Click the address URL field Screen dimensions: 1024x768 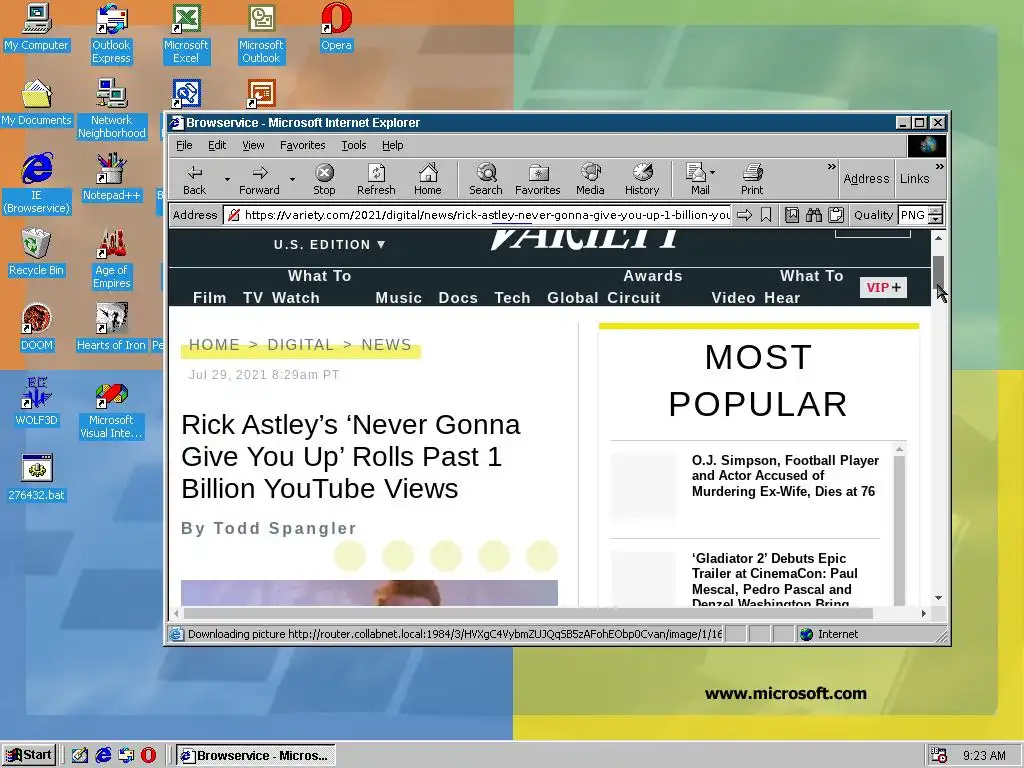(477, 215)
